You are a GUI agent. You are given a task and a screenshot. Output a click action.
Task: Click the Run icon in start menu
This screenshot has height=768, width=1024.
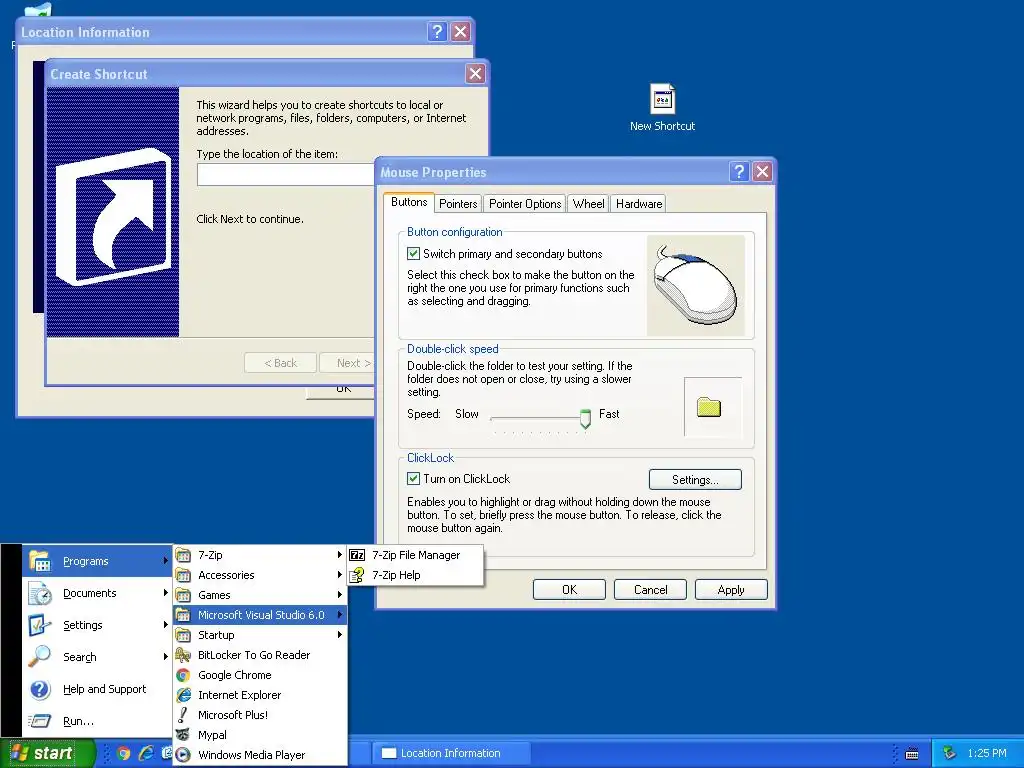point(40,721)
